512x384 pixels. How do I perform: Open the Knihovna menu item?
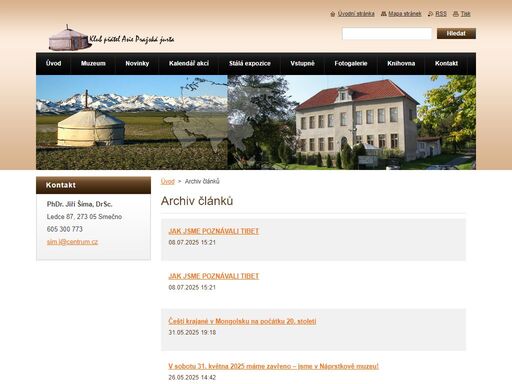point(401,63)
